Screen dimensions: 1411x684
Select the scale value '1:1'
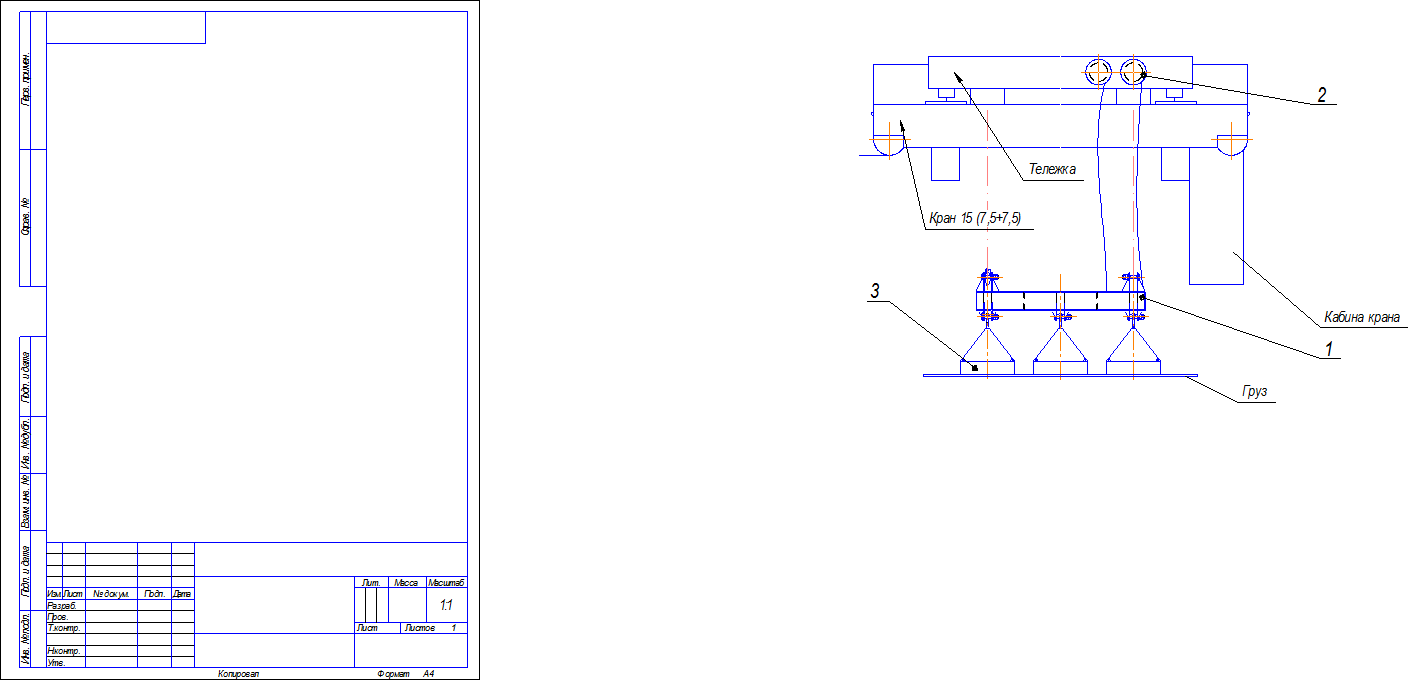[446, 606]
